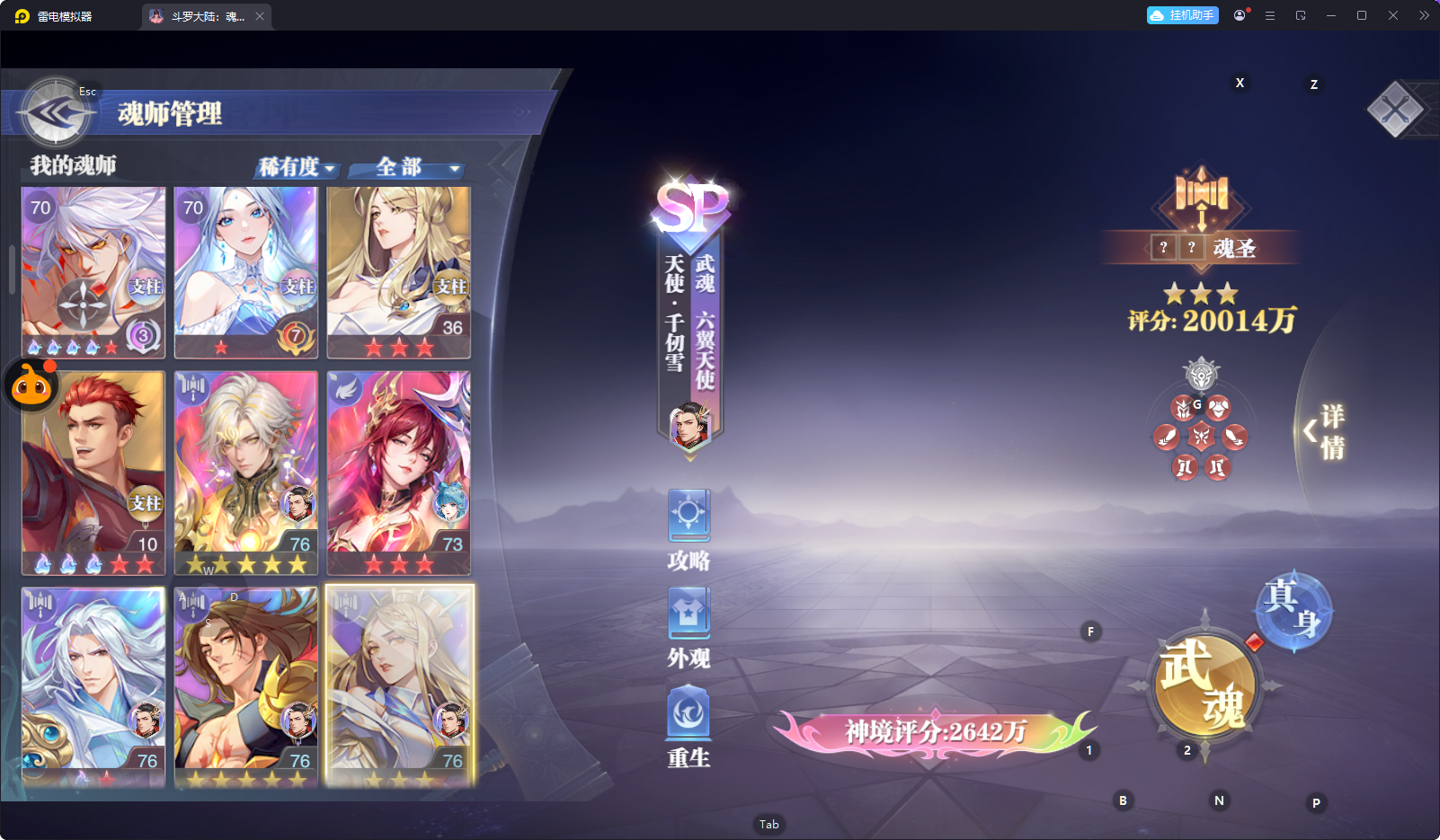Image resolution: width=1440 pixels, height=840 pixels.
Task: Select the right feather equipment slot
Action: (1235, 438)
